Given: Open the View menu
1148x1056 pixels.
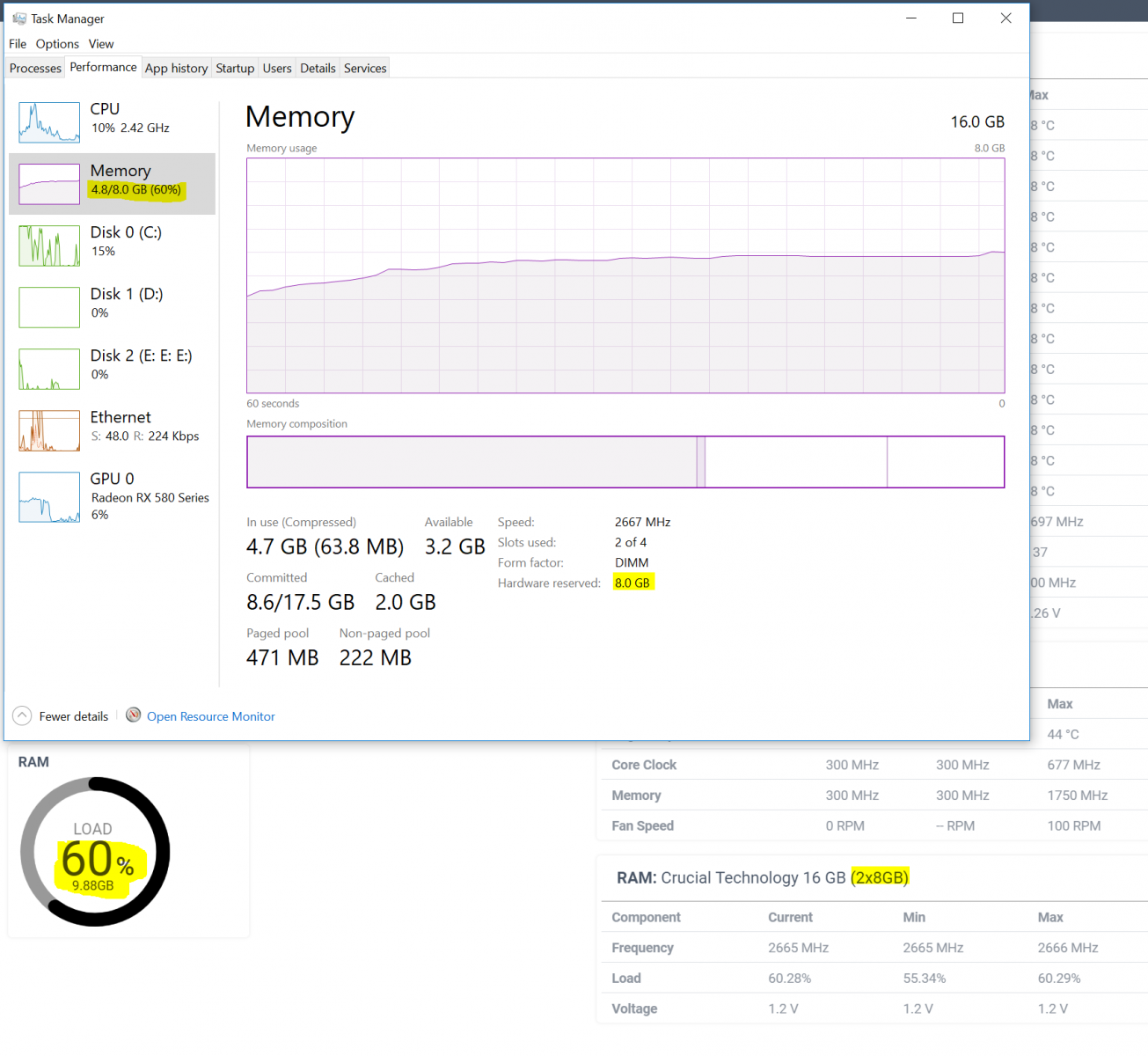Looking at the screenshot, I should pos(101,44).
